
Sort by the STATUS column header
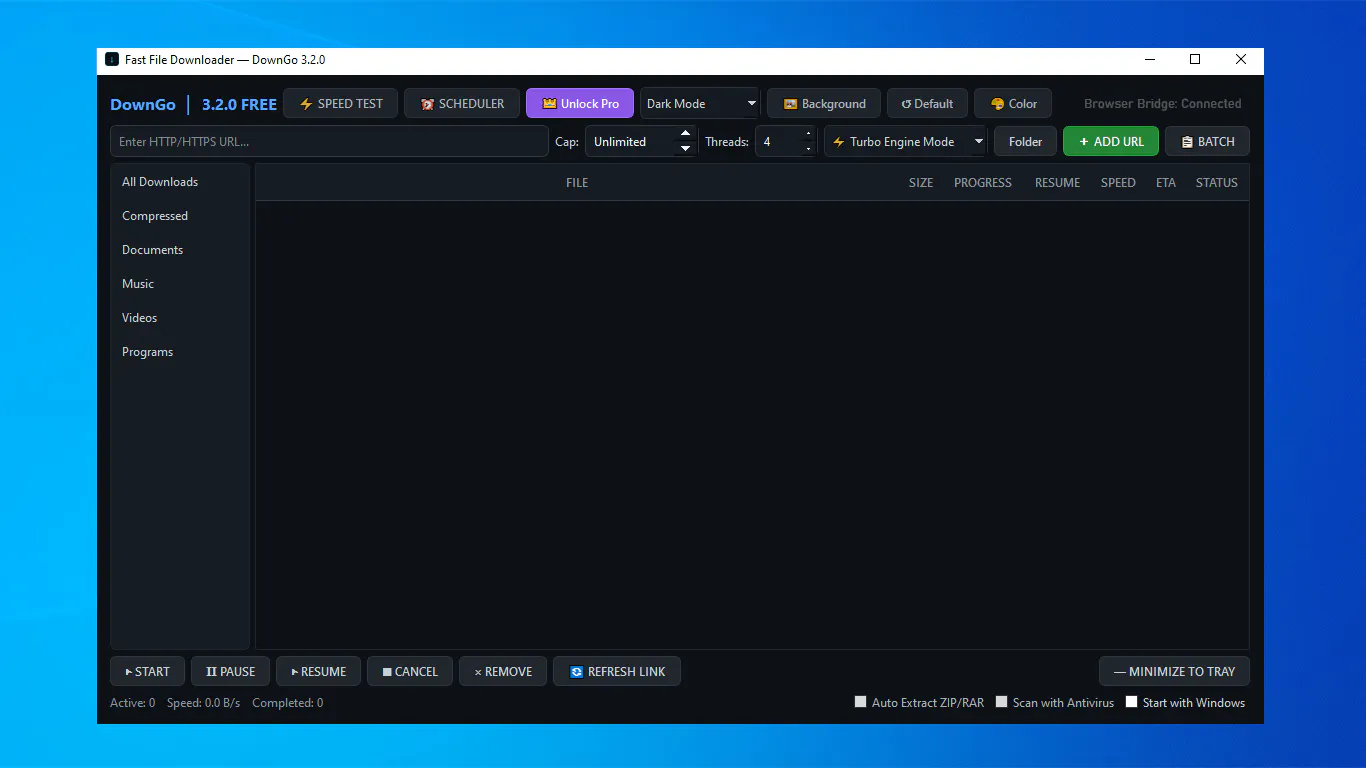(1217, 183)
